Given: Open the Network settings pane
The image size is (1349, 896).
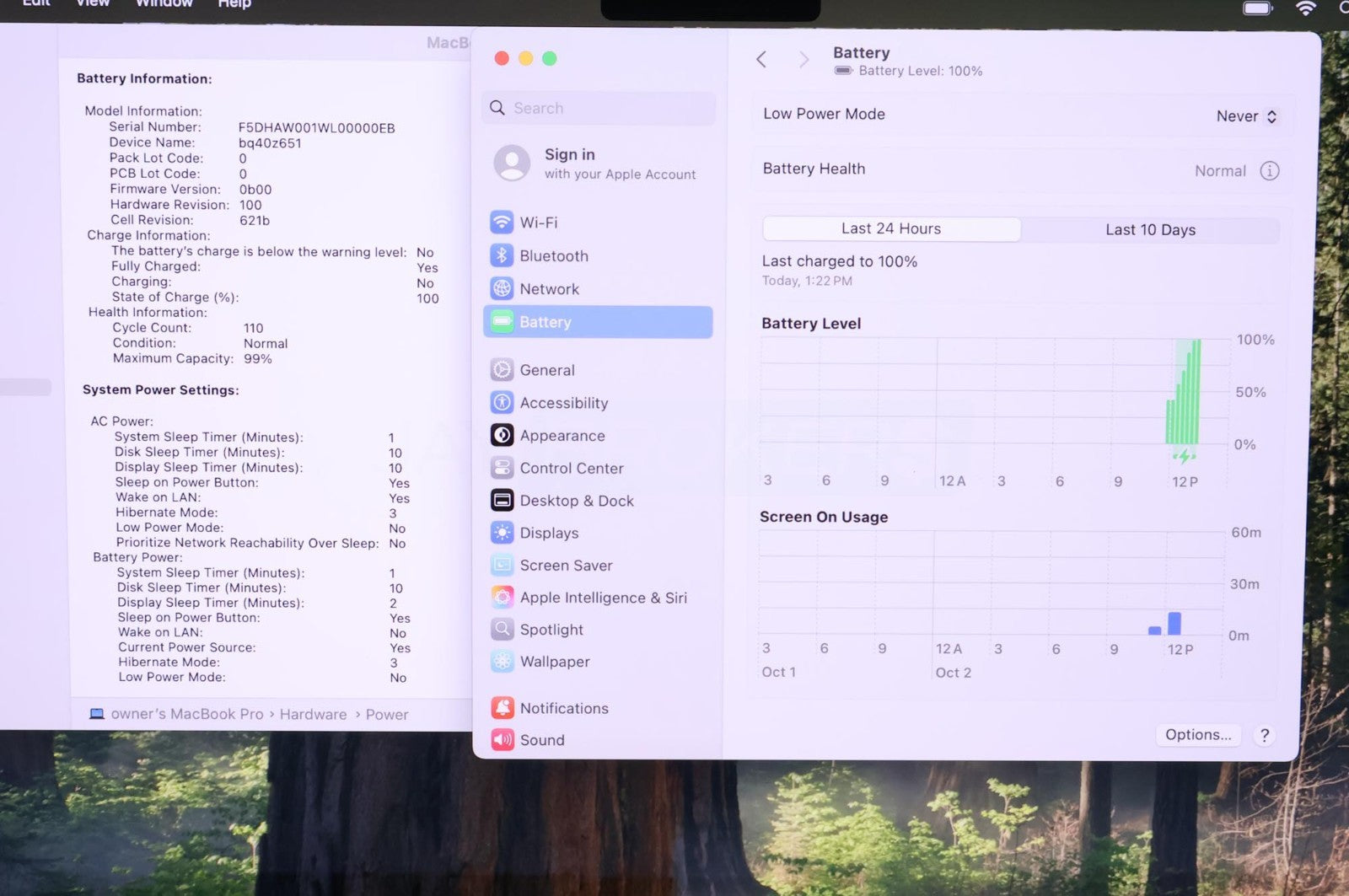Looking at the screenshot, I should pyautogui.click(x=549, y=289).
